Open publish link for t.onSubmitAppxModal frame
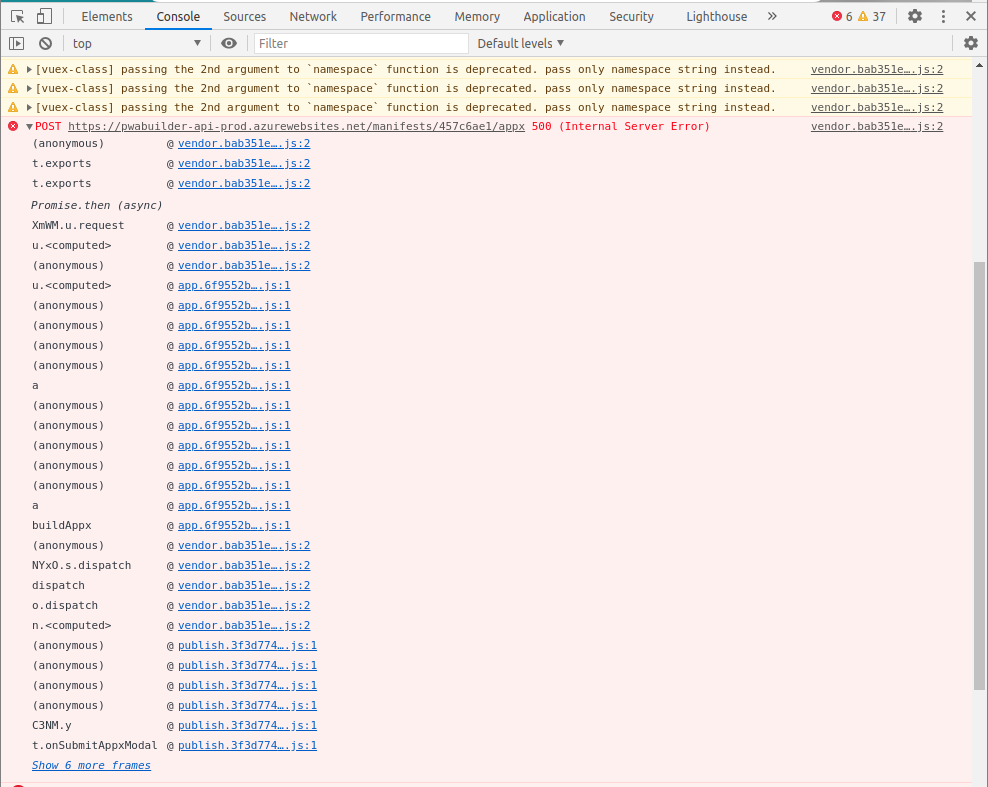The width and height of the screenshot is (988, 787). 247,745
